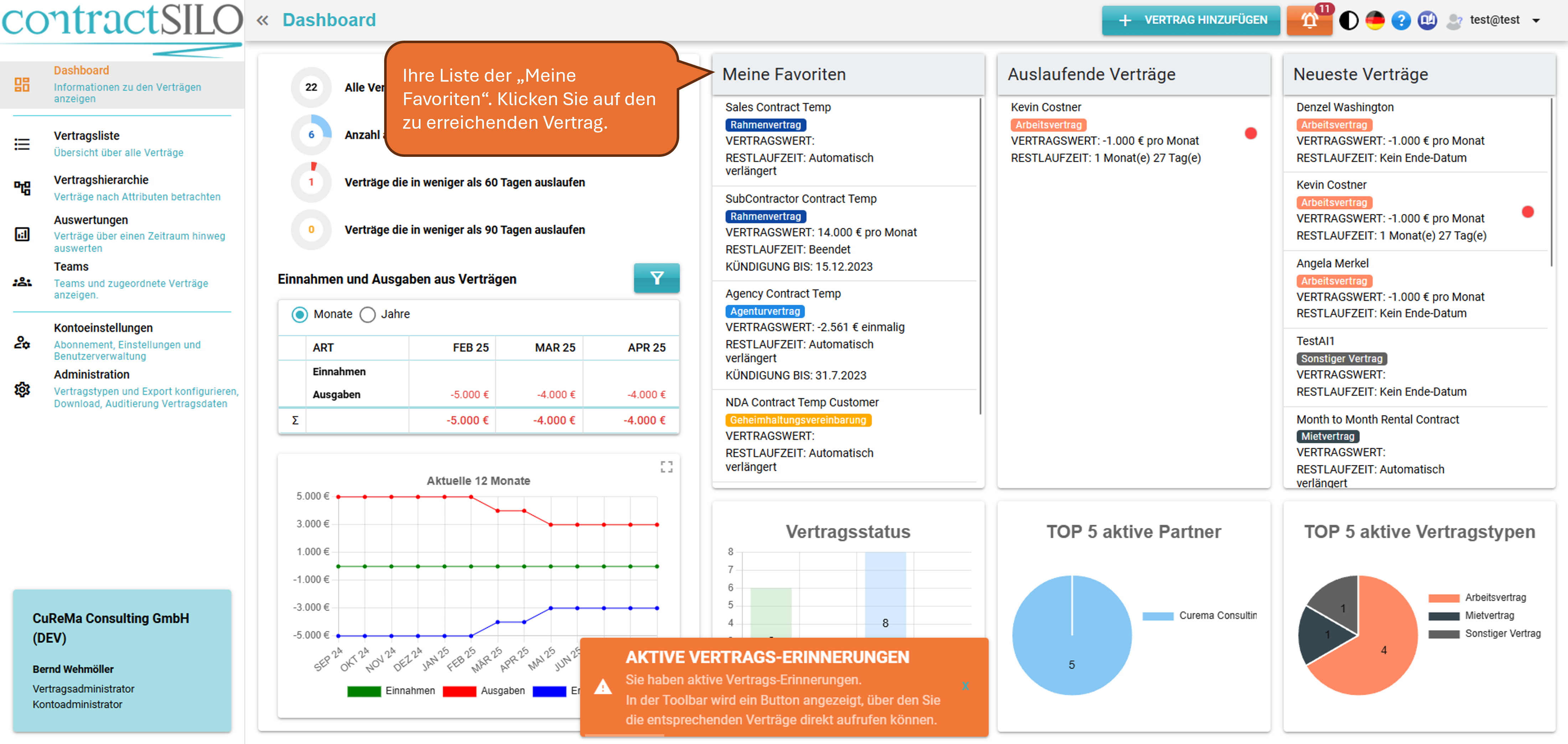Toggle Ausgaben red legend in line chart
The image size is (1568, 744).
pyautogui.click(x=459, y=691)
